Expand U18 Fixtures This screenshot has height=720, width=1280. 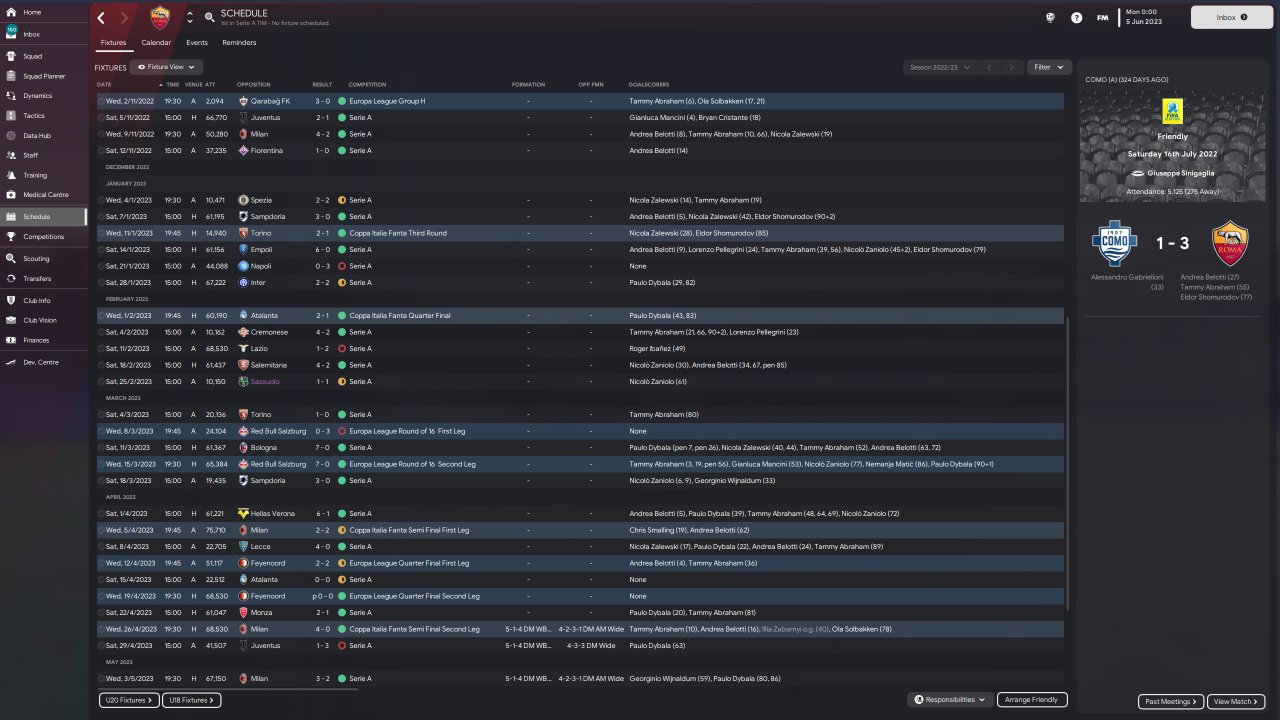coord(191,700)
